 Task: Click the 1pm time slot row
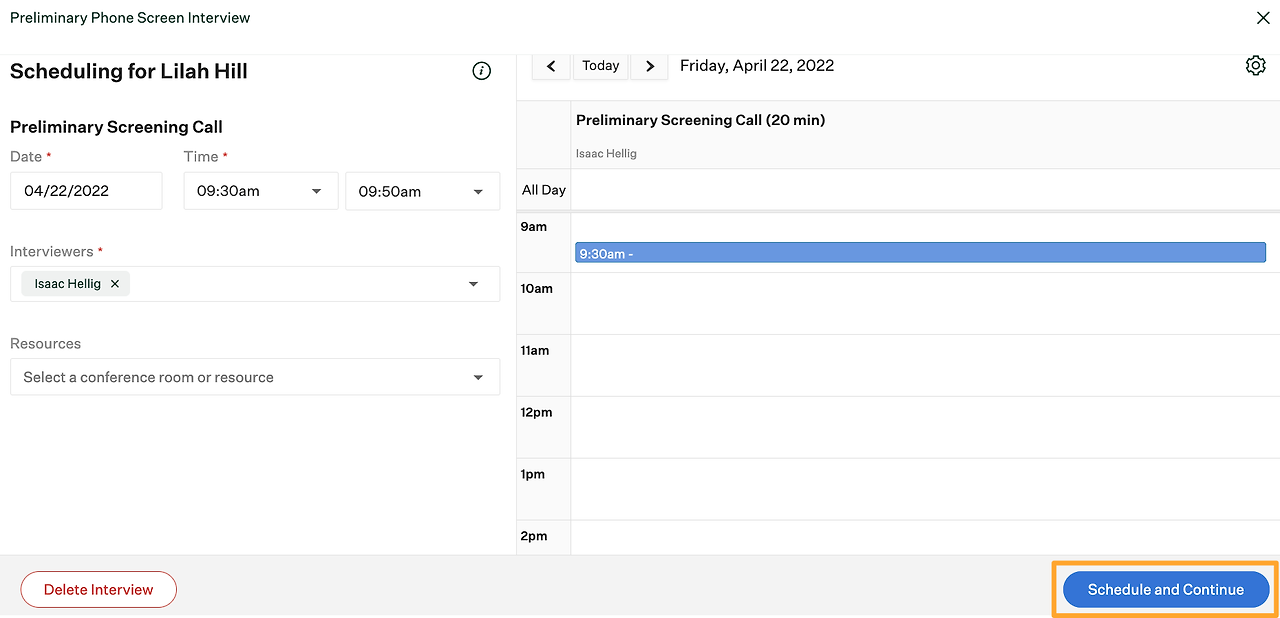pyautogui.click(x=920, y=490)
